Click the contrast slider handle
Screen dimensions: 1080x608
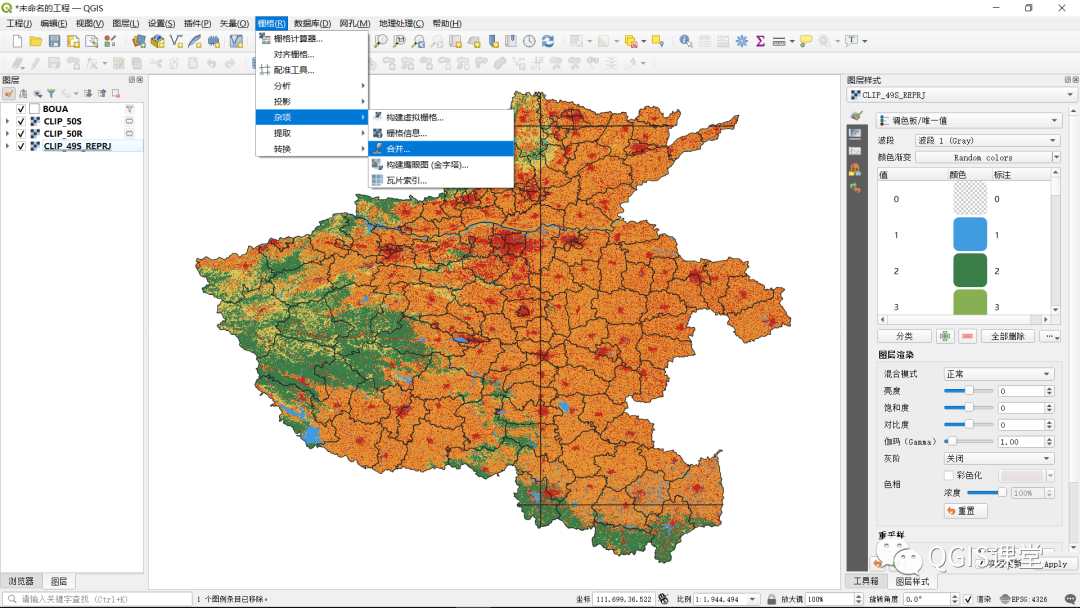click(968, 424)
